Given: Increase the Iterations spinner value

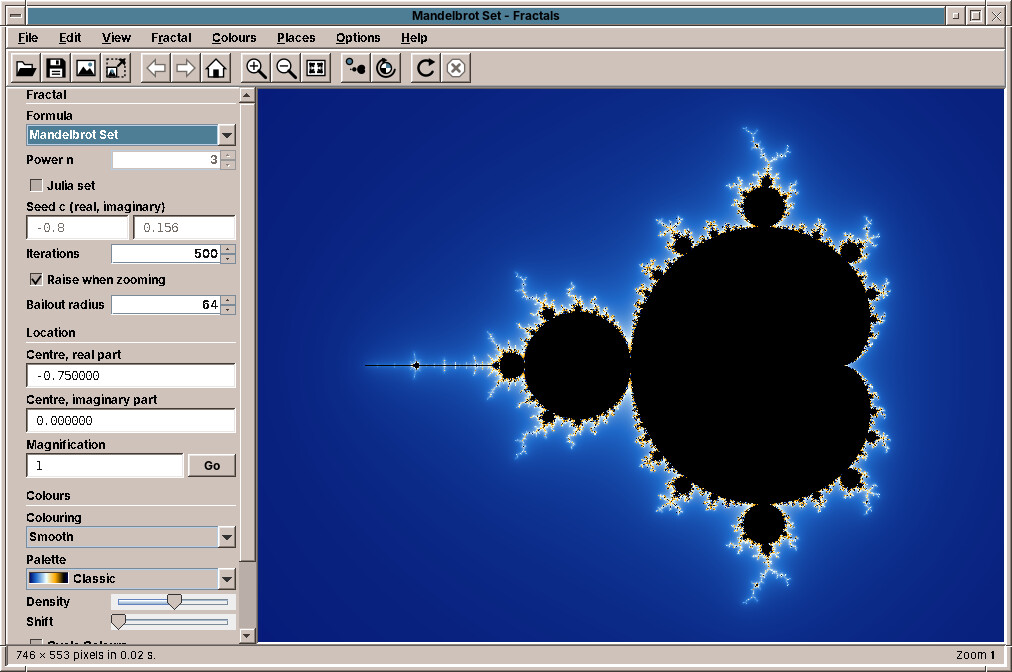Looking at the screenshot, I should click(x=228, y=249).
